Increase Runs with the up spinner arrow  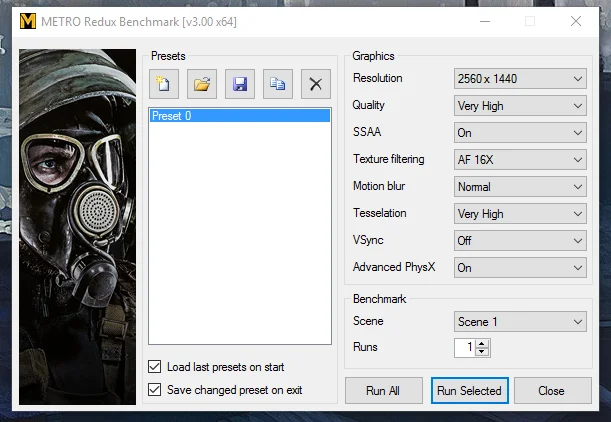click(482, 344)
